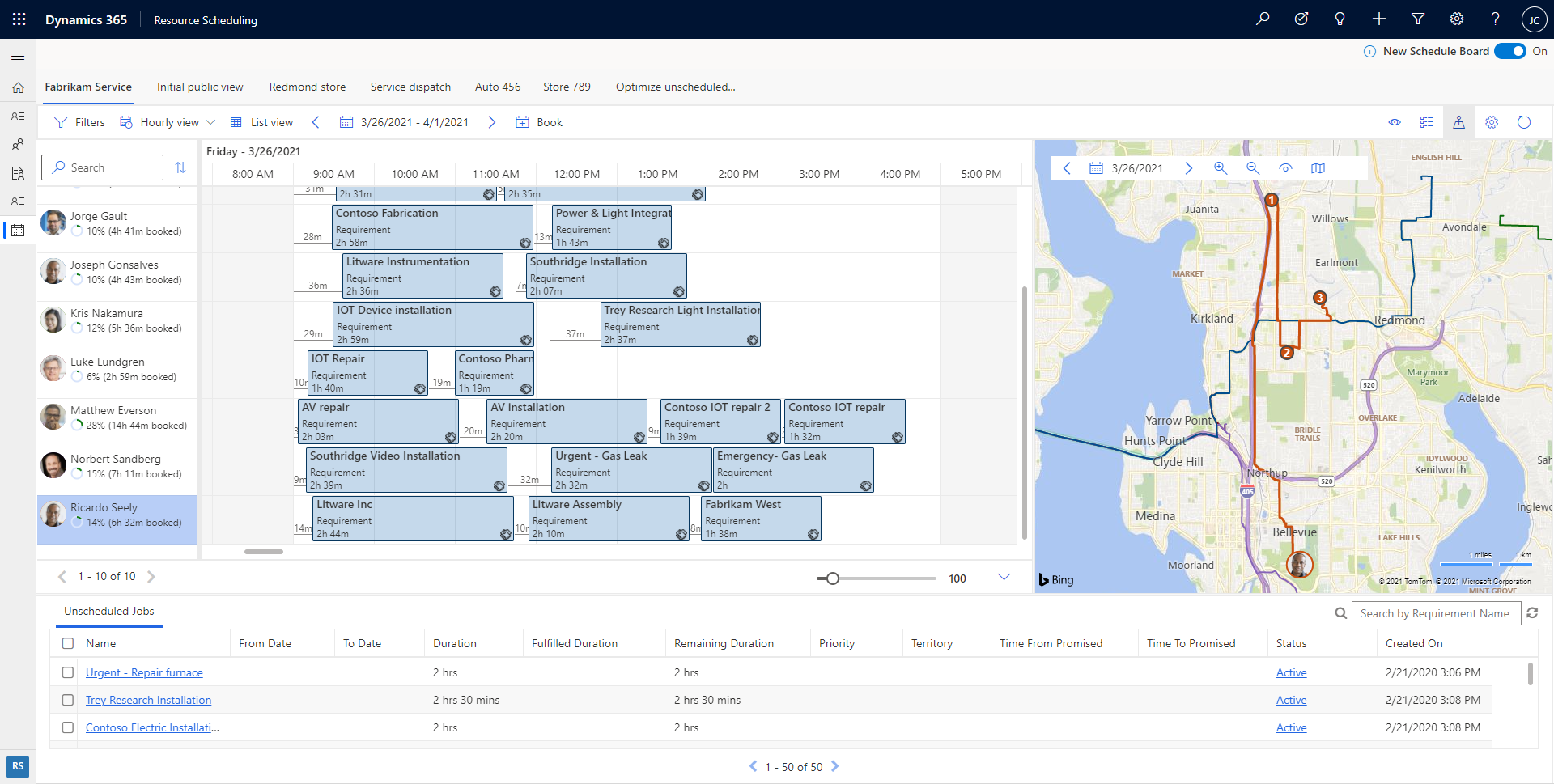
Task: Click the unscheduled jobs vertical scrollbar
Action: pyautogui.click(x=1530, y=673)
